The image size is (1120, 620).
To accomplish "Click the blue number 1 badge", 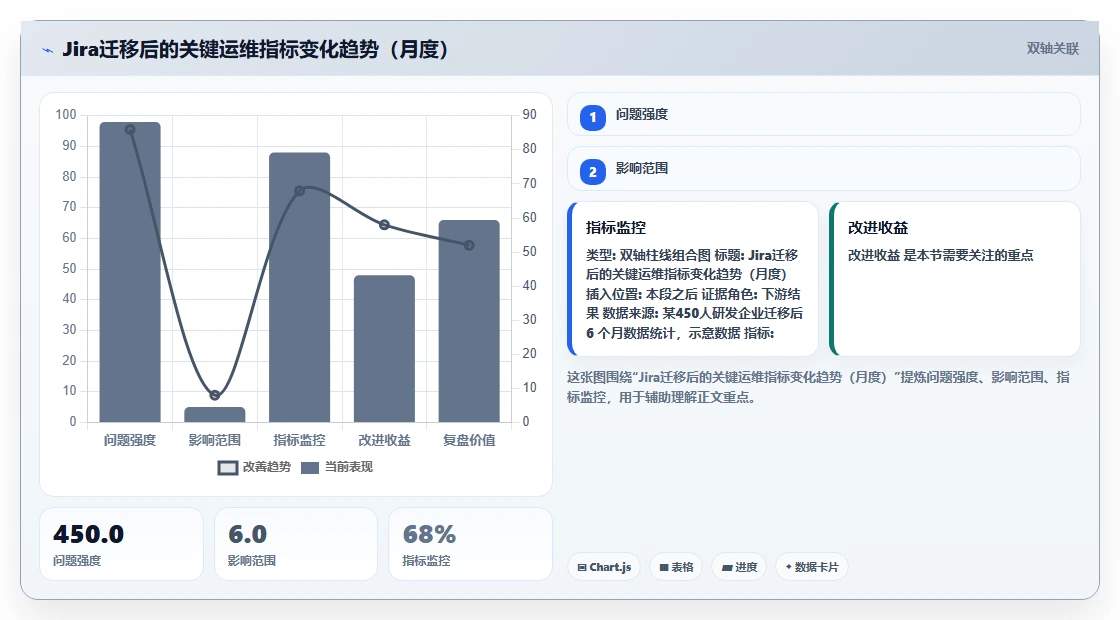I will click(x=592, y=117).
